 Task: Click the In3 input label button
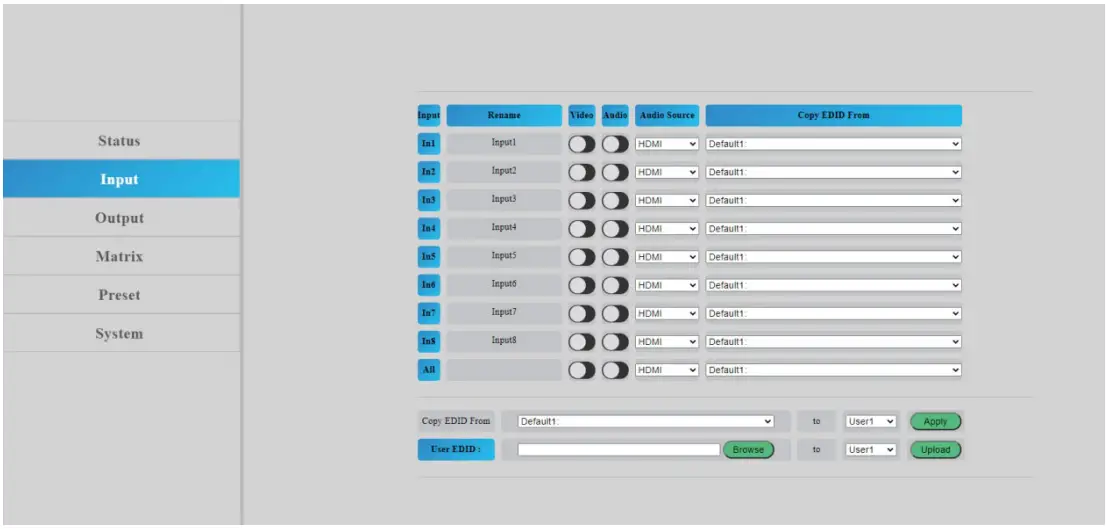pyautogui.click(x=429, y=200)
